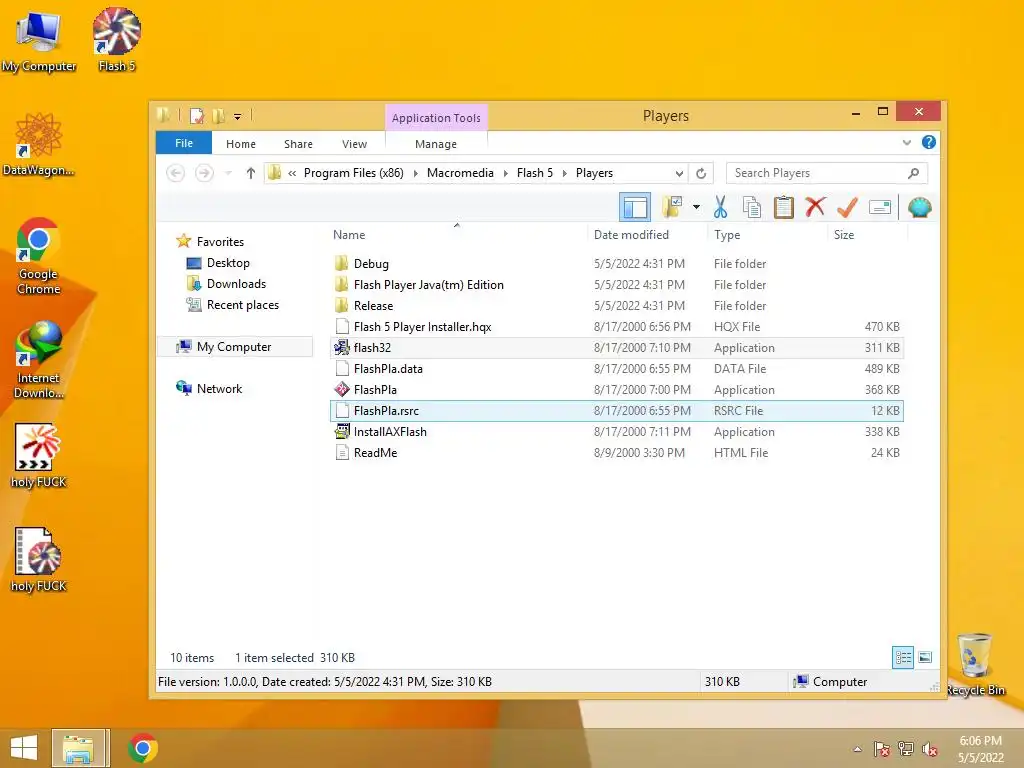Viewport: 1024px width, 768px height.
Task: Click Properties icon in quick access toolbar
Action: (x=196, y=116)
